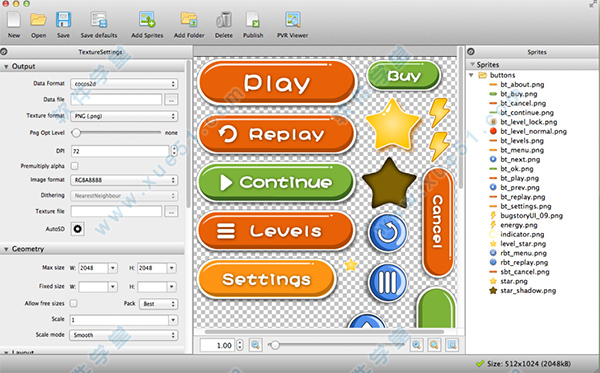This screenshot has height=373, width=600.
Task: Click the Delete trash can icon
Action: tap(224, 20)
